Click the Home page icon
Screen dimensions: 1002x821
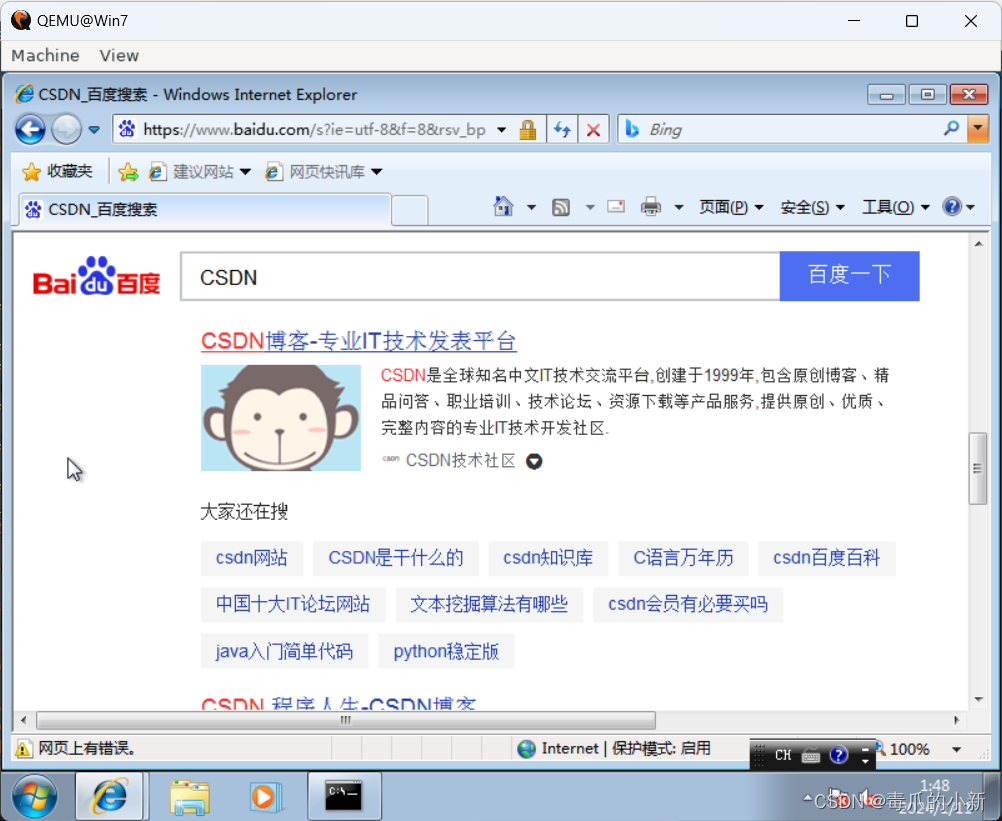click(504, 206)
